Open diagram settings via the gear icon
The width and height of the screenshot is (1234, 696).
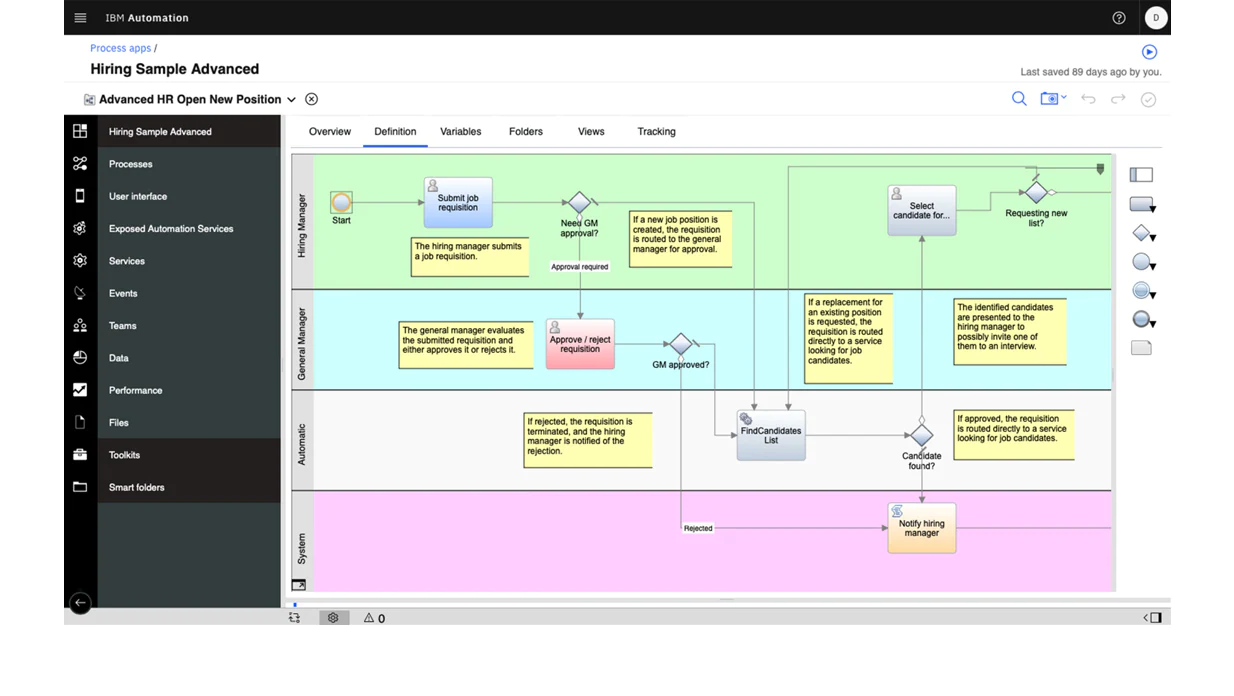point(334,617)
